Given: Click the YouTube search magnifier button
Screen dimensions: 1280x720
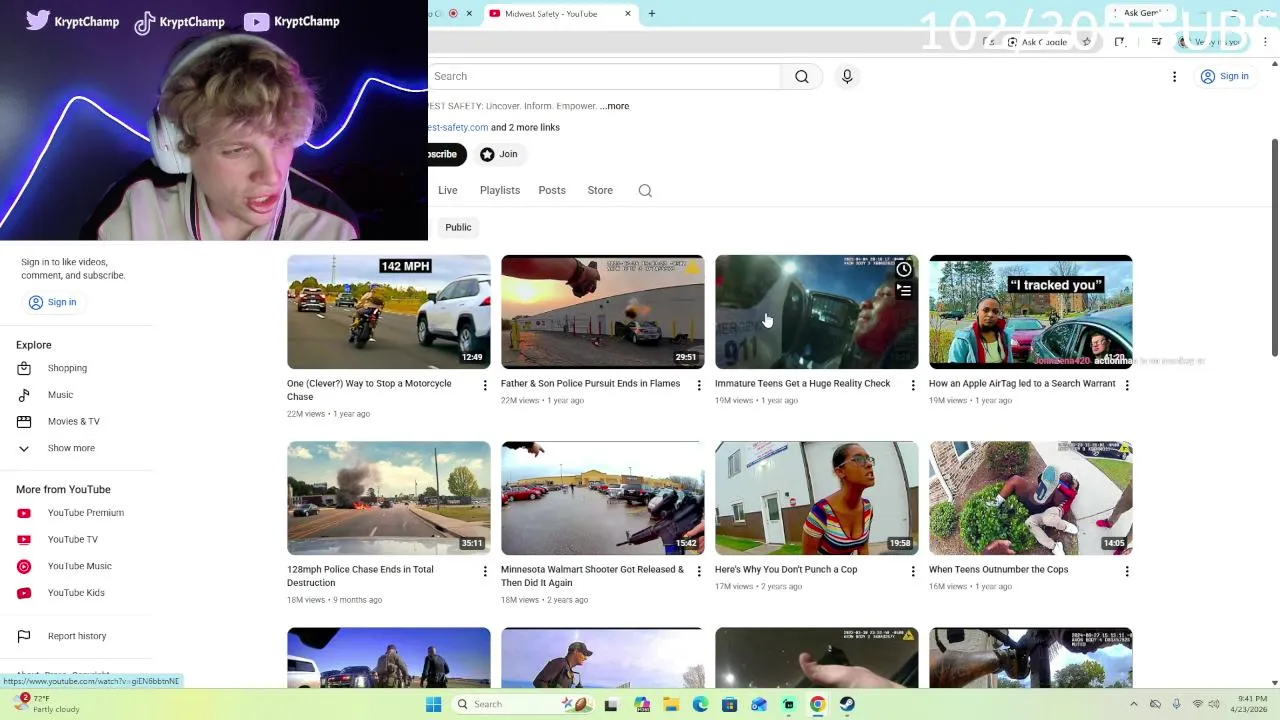Looking at the screenshot, I should [801, 76].
